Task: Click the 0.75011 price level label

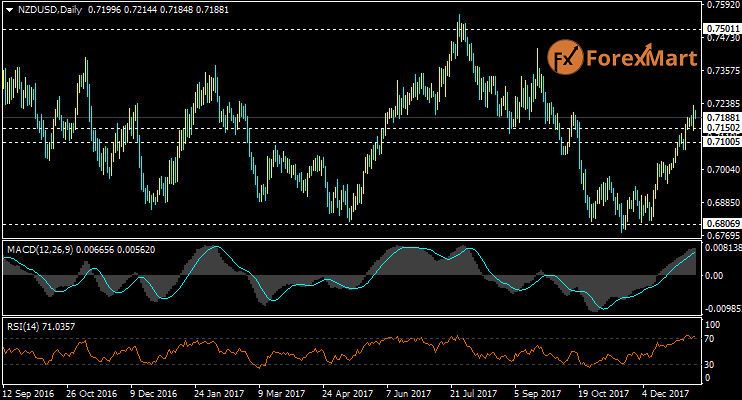Action: pyautogui.click(x=722, y=29)
